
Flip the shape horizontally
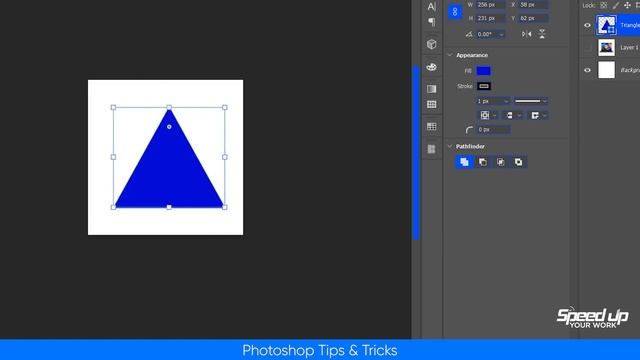527,34
